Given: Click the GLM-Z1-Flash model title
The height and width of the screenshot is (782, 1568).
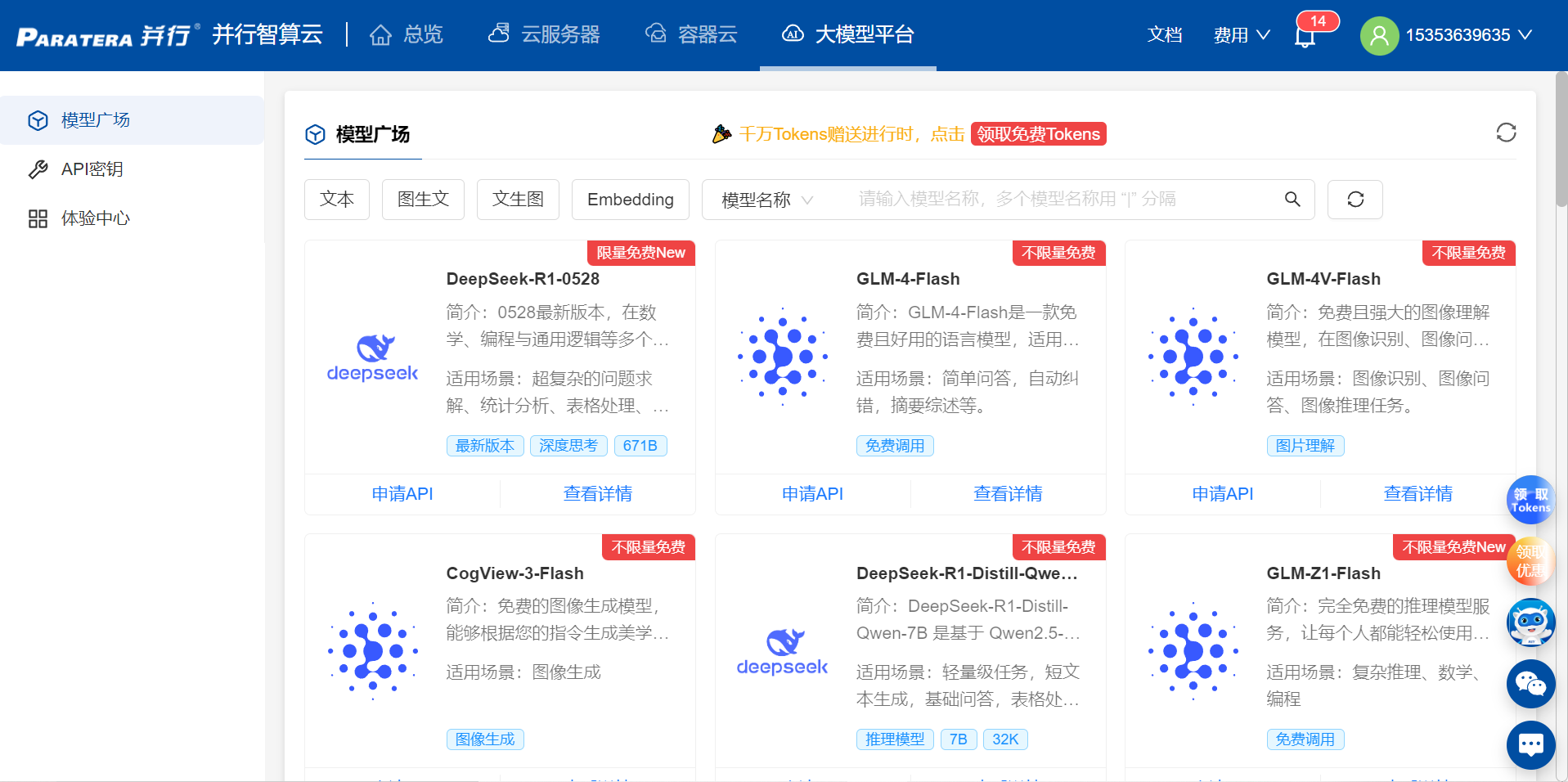Looking at the screenshot, I should pyautogui.click(x=1323, y=573).
